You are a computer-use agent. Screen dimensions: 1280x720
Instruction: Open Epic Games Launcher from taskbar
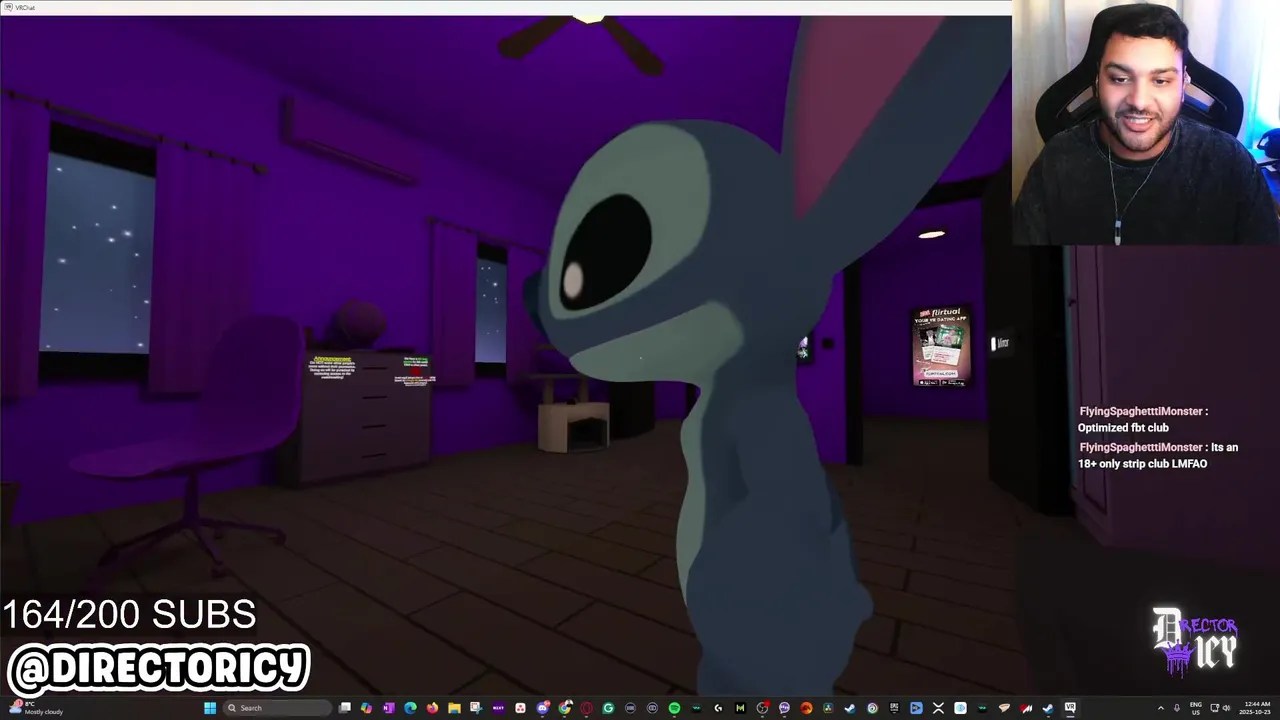coord(894,708)
